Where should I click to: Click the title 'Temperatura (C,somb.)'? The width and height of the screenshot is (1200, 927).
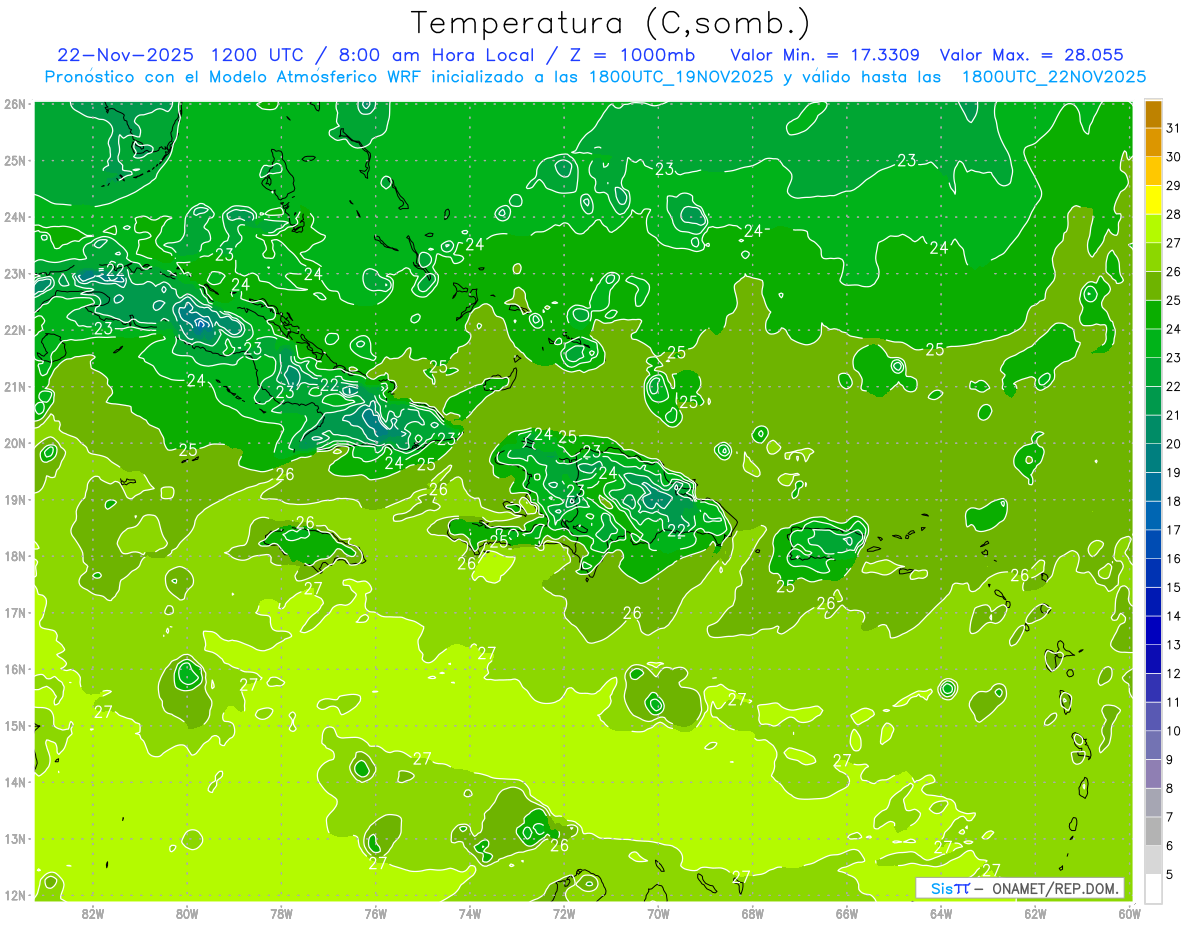click(x=611, y=23)
